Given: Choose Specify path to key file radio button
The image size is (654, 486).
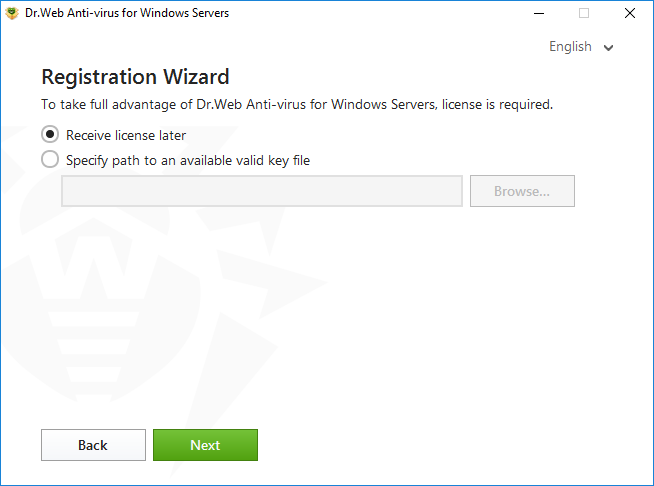Looking at the screenshot, I should click(50, 159).
